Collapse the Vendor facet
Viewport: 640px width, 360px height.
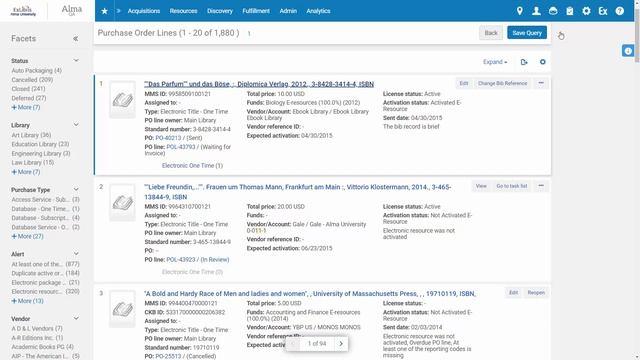[x=76, y=318]
